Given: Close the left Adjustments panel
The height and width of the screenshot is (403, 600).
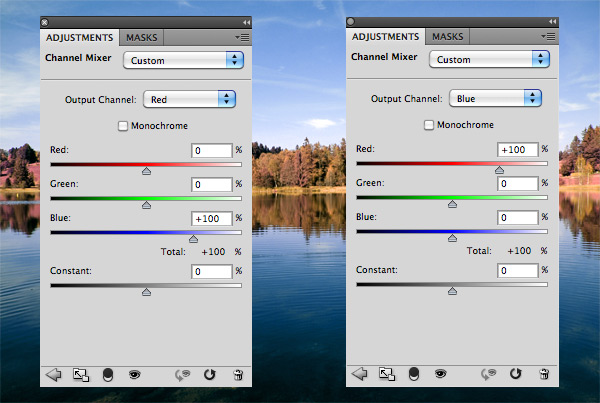Looking at the screenshot, I should point(45,23).
